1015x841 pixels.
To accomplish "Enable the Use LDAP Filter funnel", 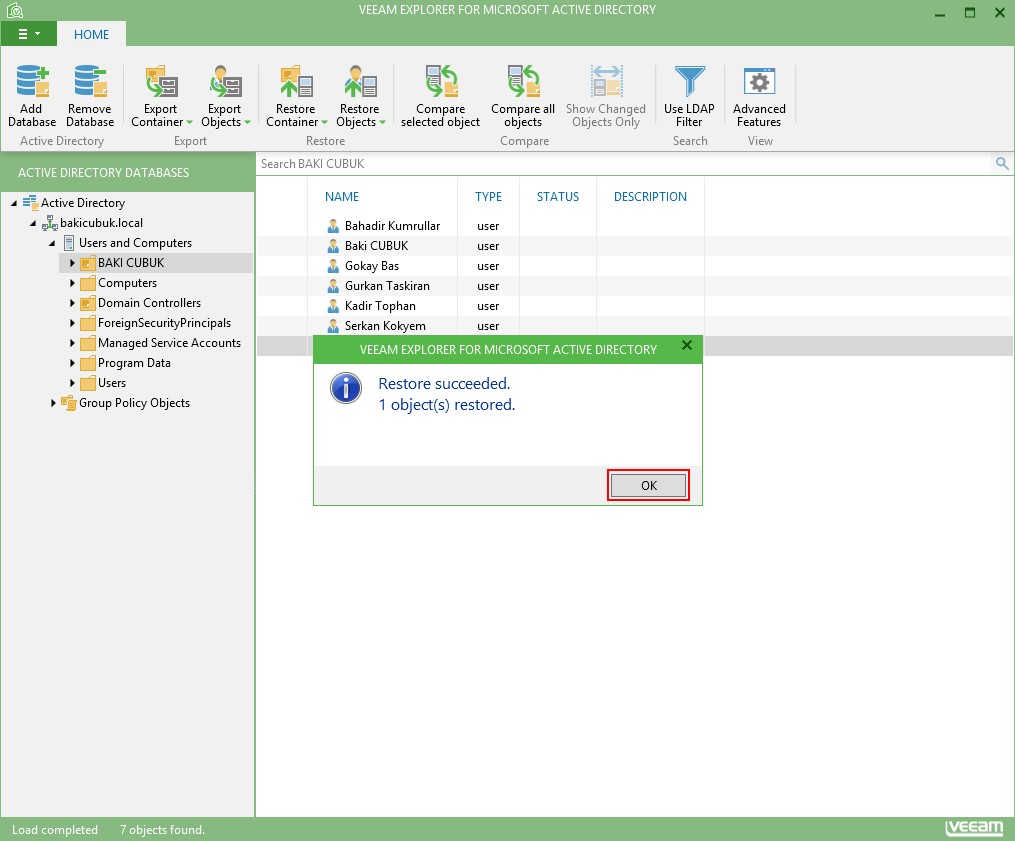I will pyautogui.click(x=689, y=81).
